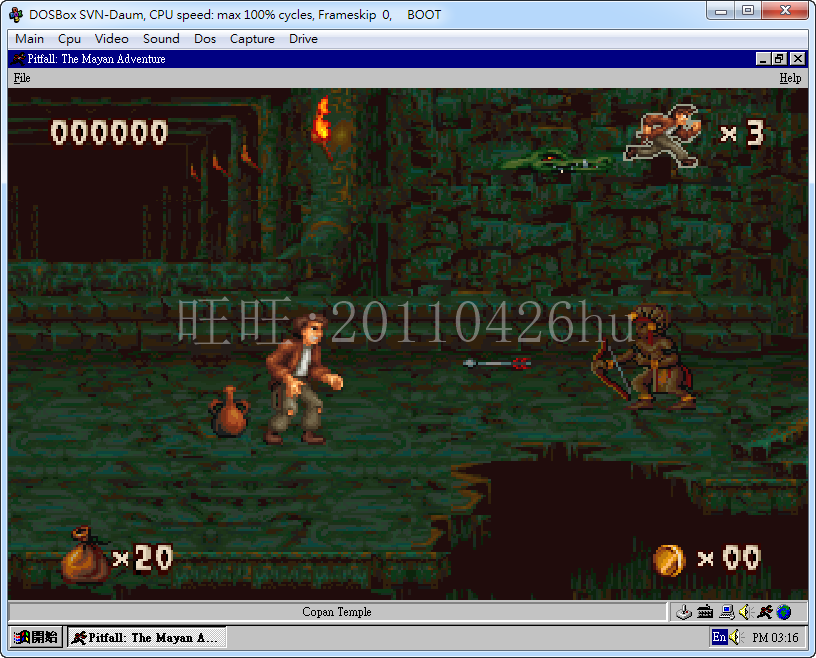Click the globe icon in status bar
816x658 pixels.
point(784,612)
